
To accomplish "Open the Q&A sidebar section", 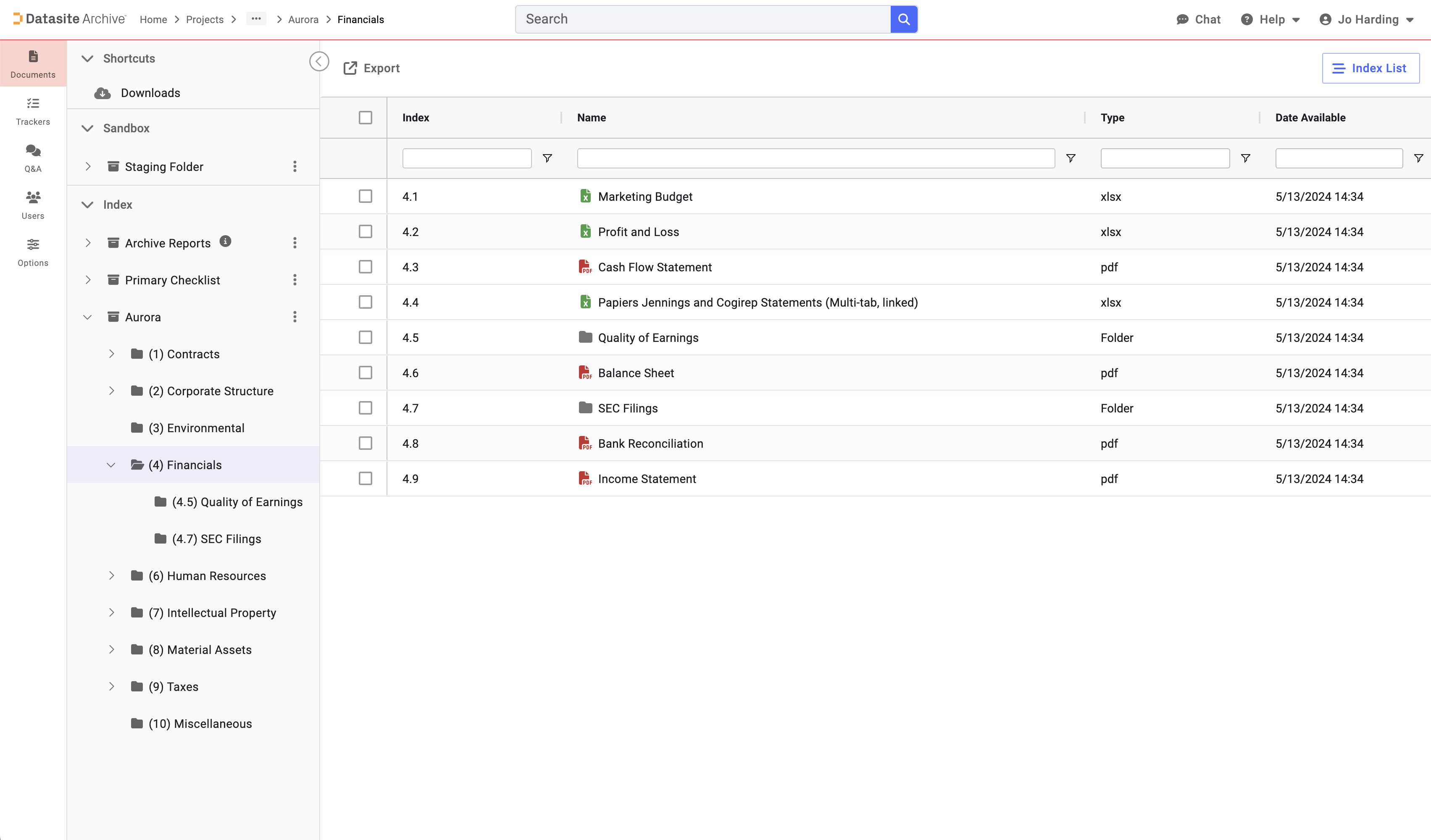I will tap(33, 158).
